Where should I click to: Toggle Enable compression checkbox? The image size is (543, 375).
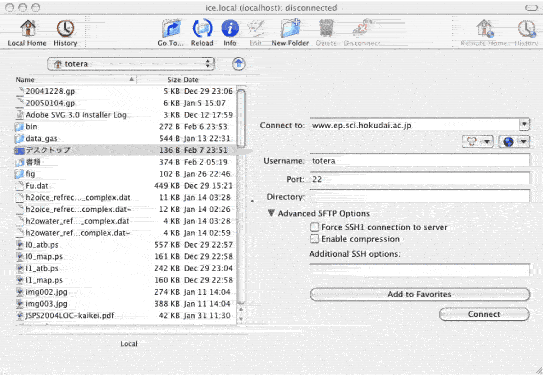pos(314,239)
